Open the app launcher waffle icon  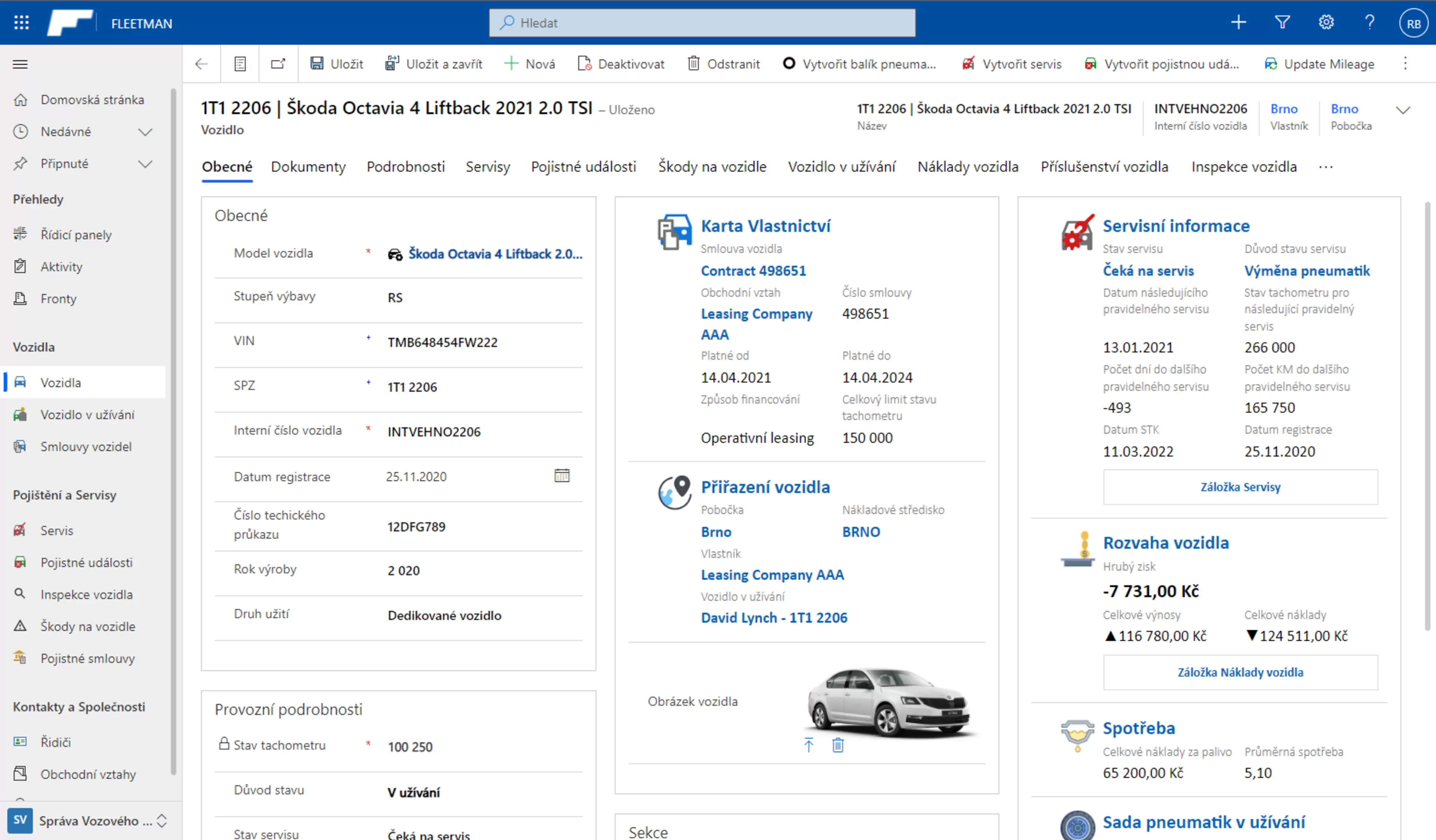click(x=22, y=23)
